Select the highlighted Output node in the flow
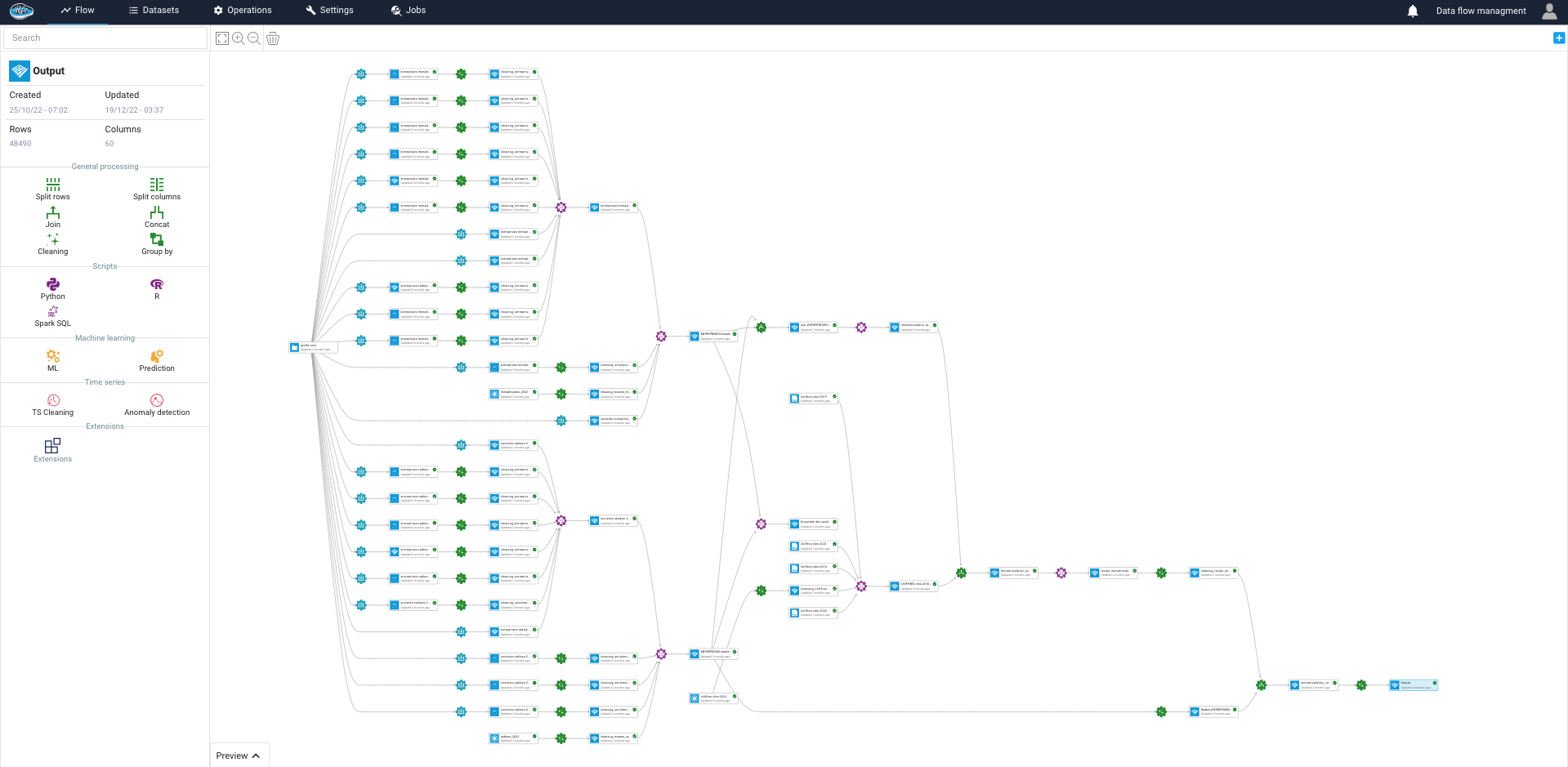 [1414, 685]
